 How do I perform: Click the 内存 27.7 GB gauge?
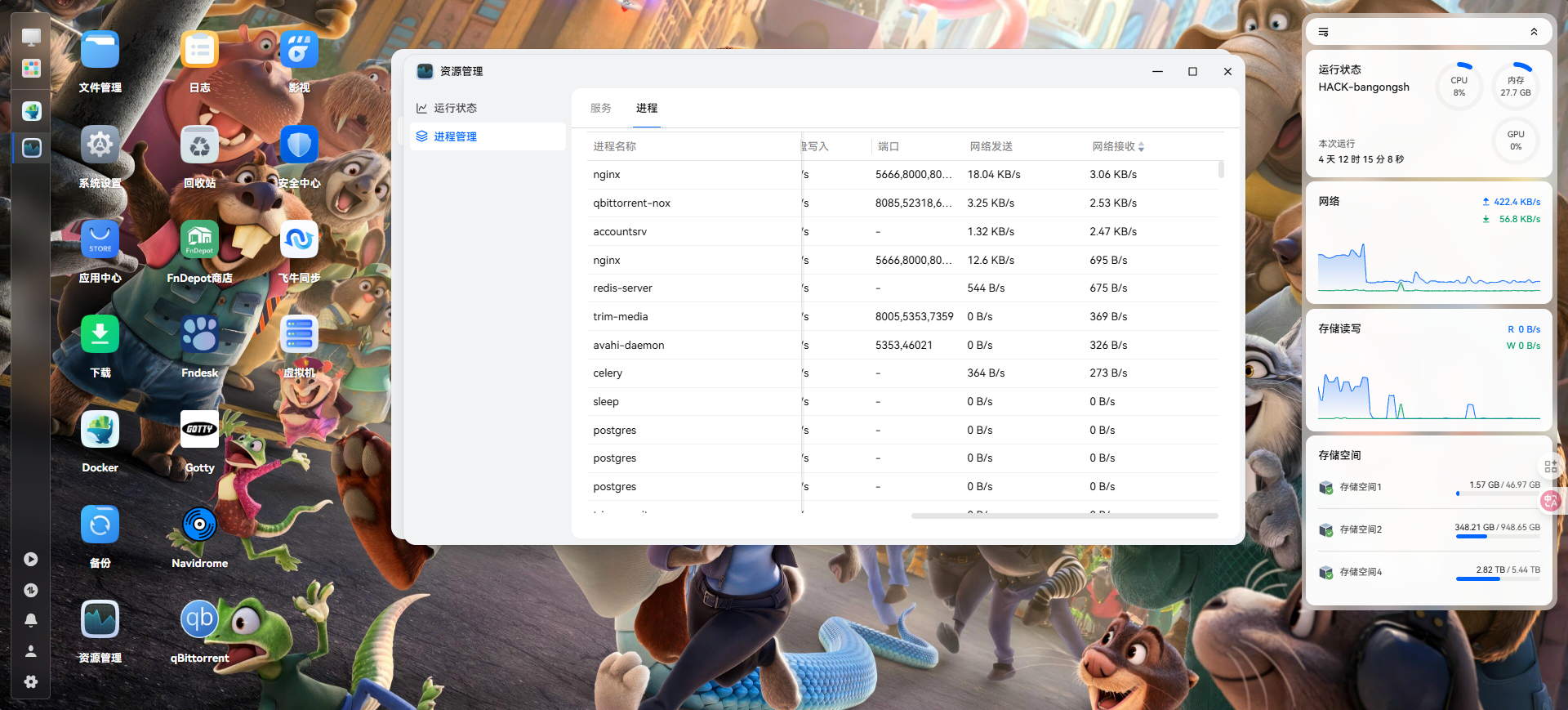click(1516, 86)
